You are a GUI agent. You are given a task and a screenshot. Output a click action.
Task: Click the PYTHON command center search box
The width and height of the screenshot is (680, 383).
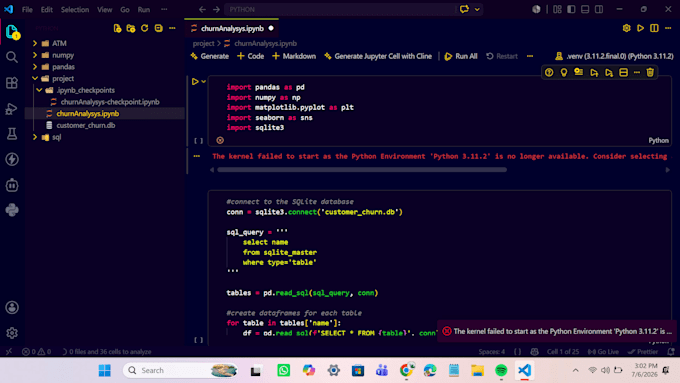[x=340, y=9]
